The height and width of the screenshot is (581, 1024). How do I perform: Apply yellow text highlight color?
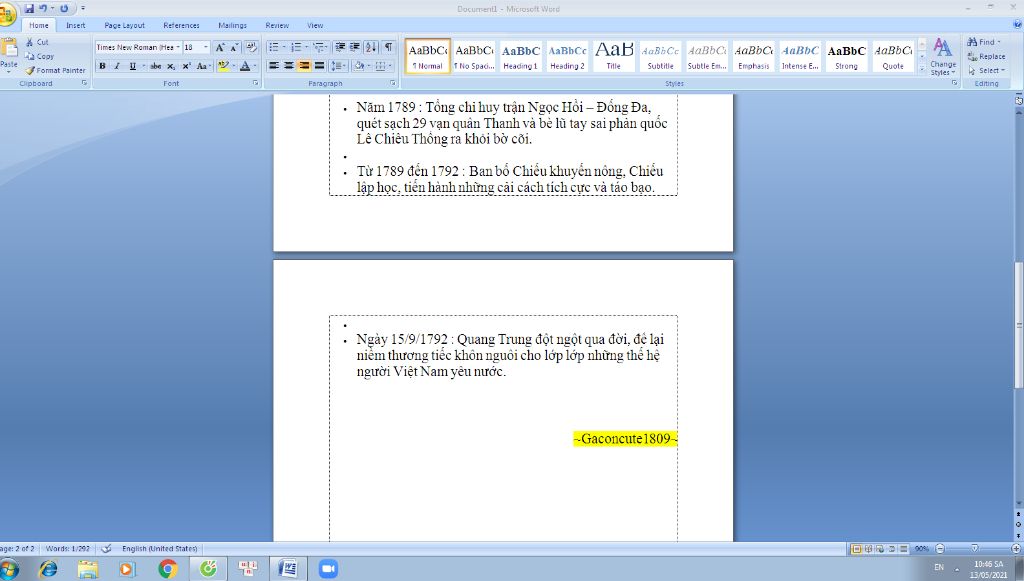[x=223, y=66]
